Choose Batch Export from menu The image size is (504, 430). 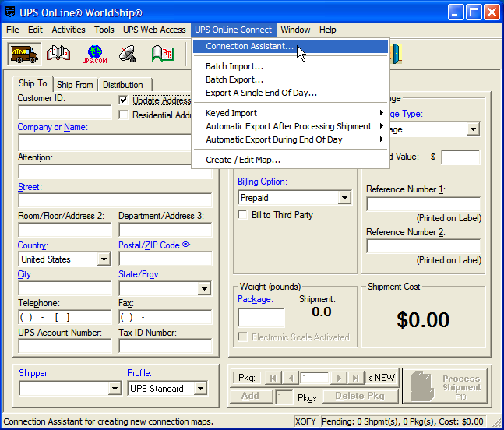[x=290, y=80]
